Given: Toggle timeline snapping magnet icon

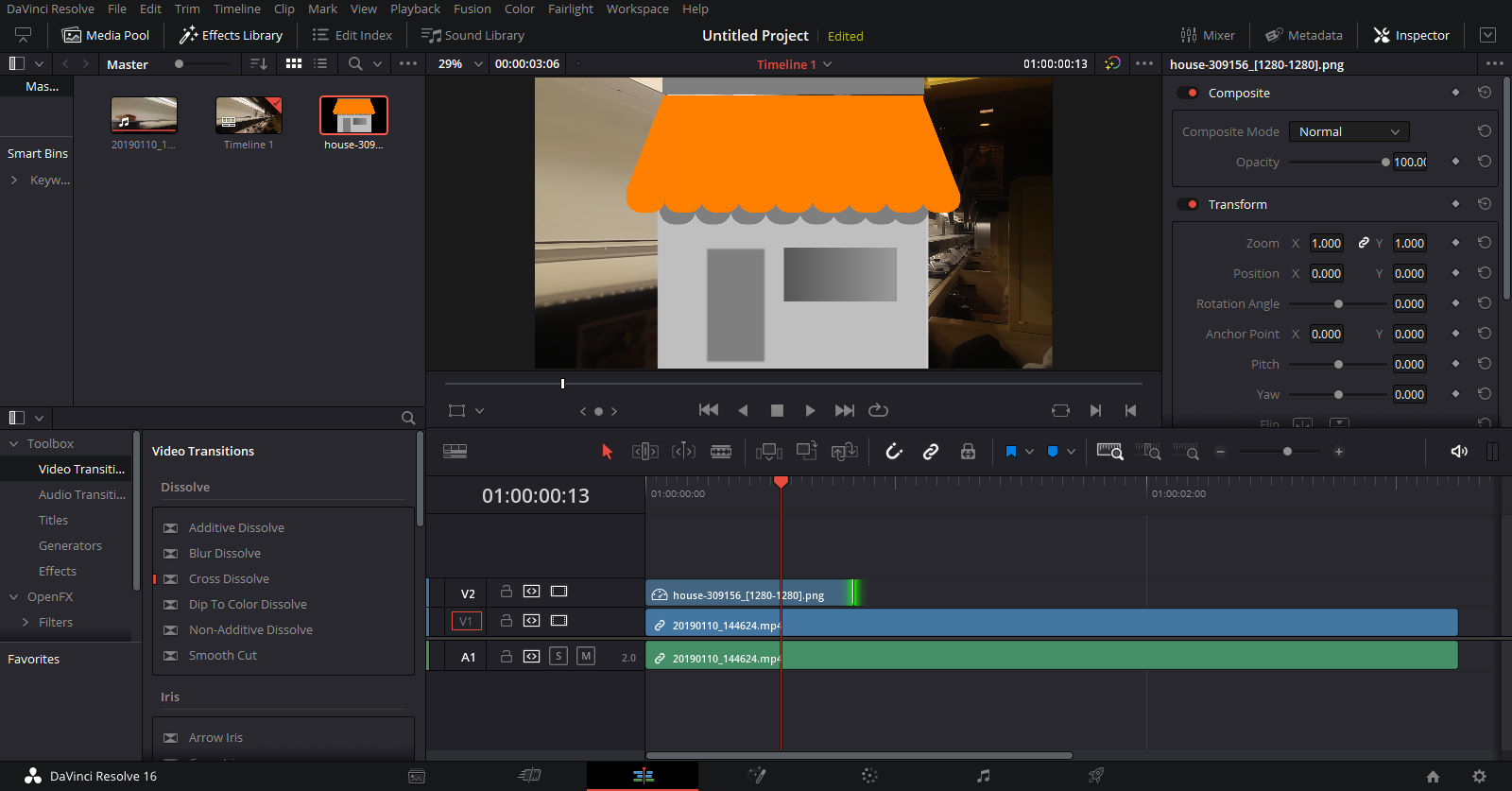Looking at the screenshot, I should click(x=894, y=452).
